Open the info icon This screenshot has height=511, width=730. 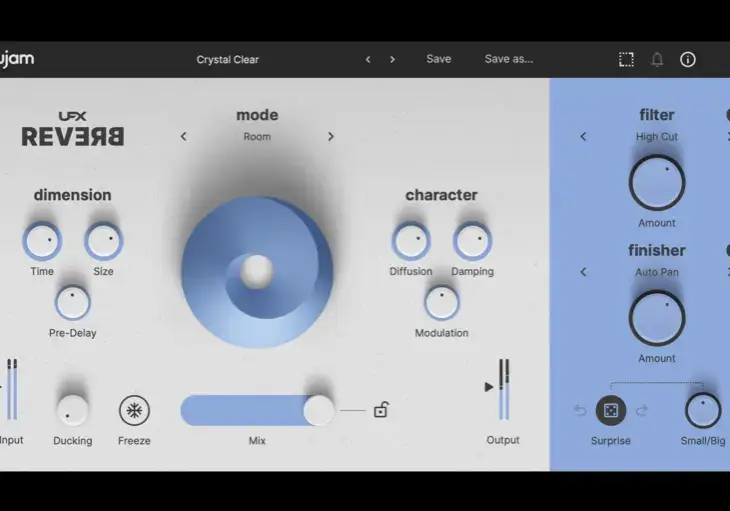[x=688, y=60]
